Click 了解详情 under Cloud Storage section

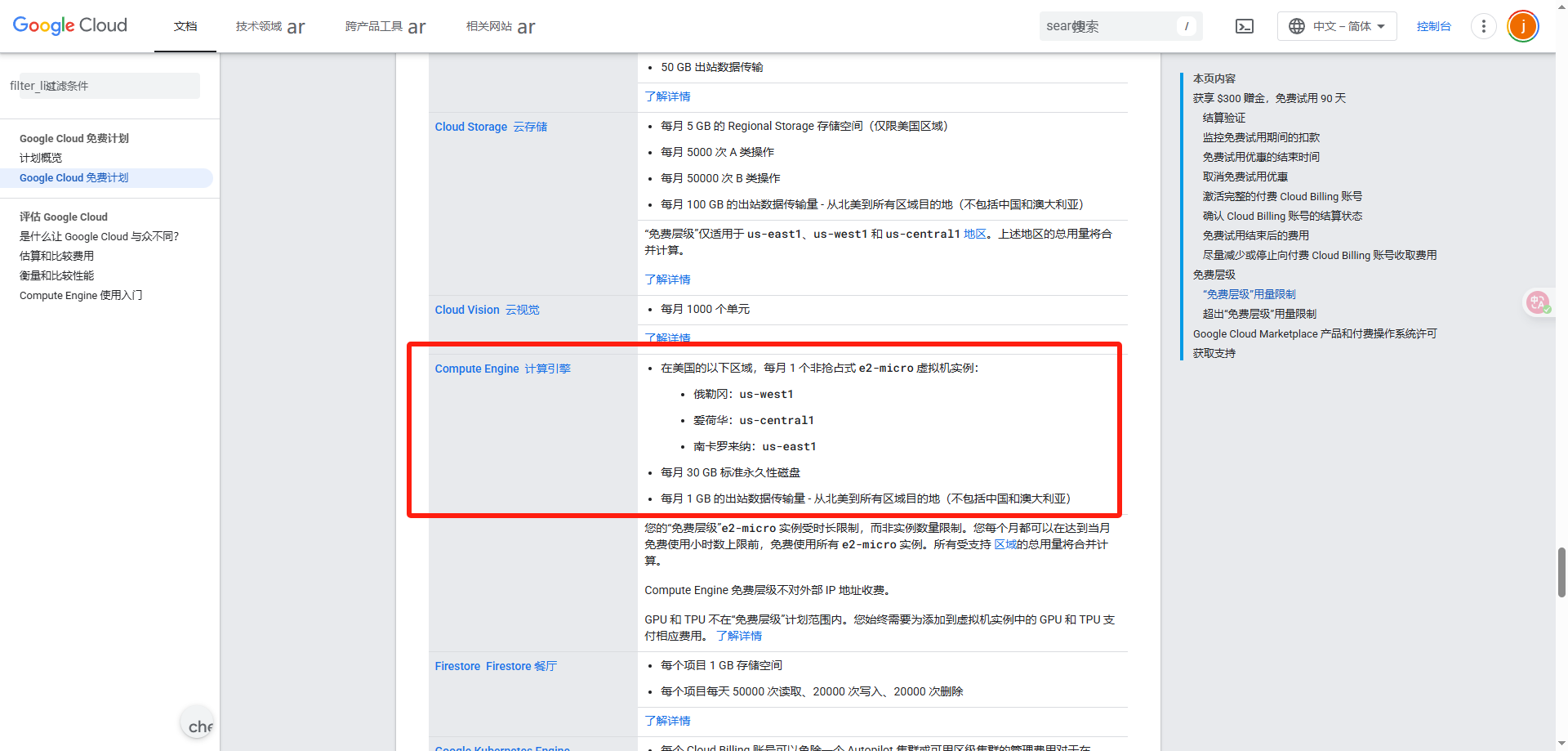tap(667, 279)
